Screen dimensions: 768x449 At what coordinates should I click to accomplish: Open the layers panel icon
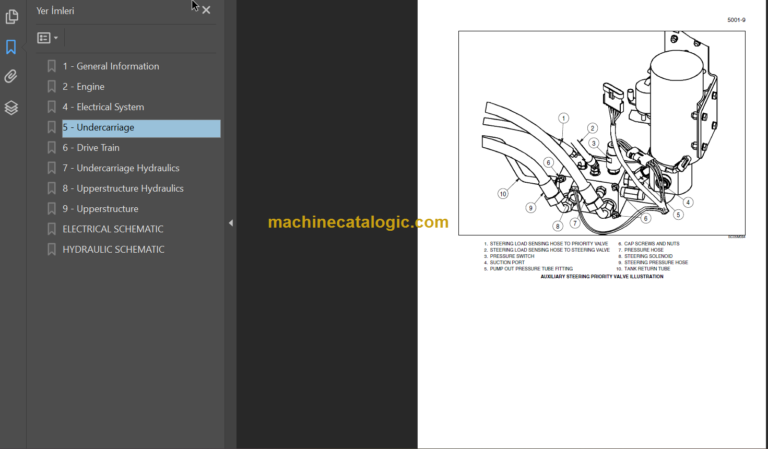11,107
